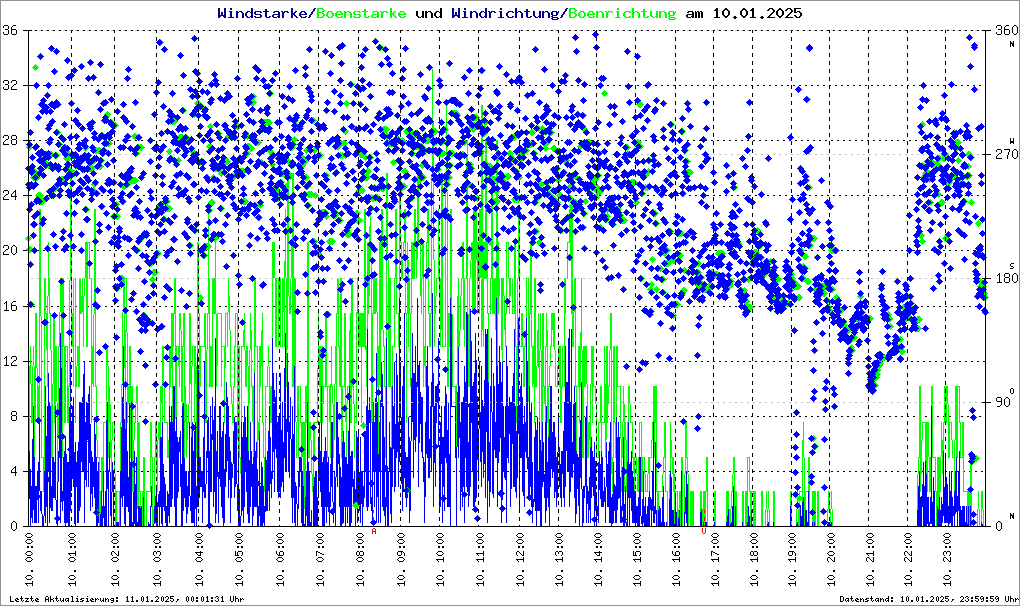Click the 'Letzte Aktualisierung' timestamp text
Viewport: 1020px width, 606px height.
point(127,599)
